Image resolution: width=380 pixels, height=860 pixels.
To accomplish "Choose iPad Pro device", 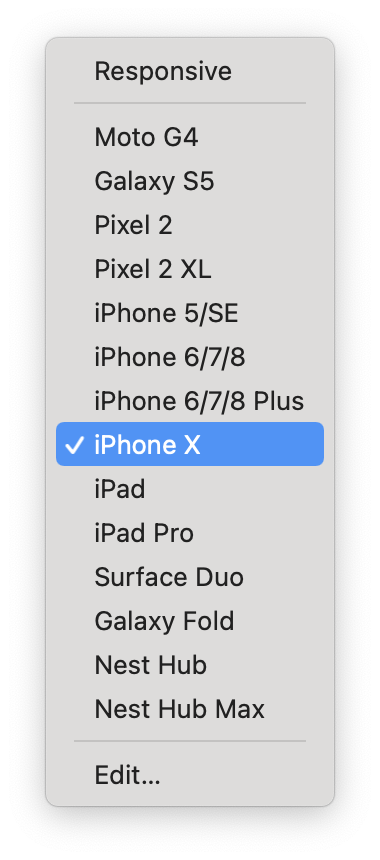I will (190, 533).
